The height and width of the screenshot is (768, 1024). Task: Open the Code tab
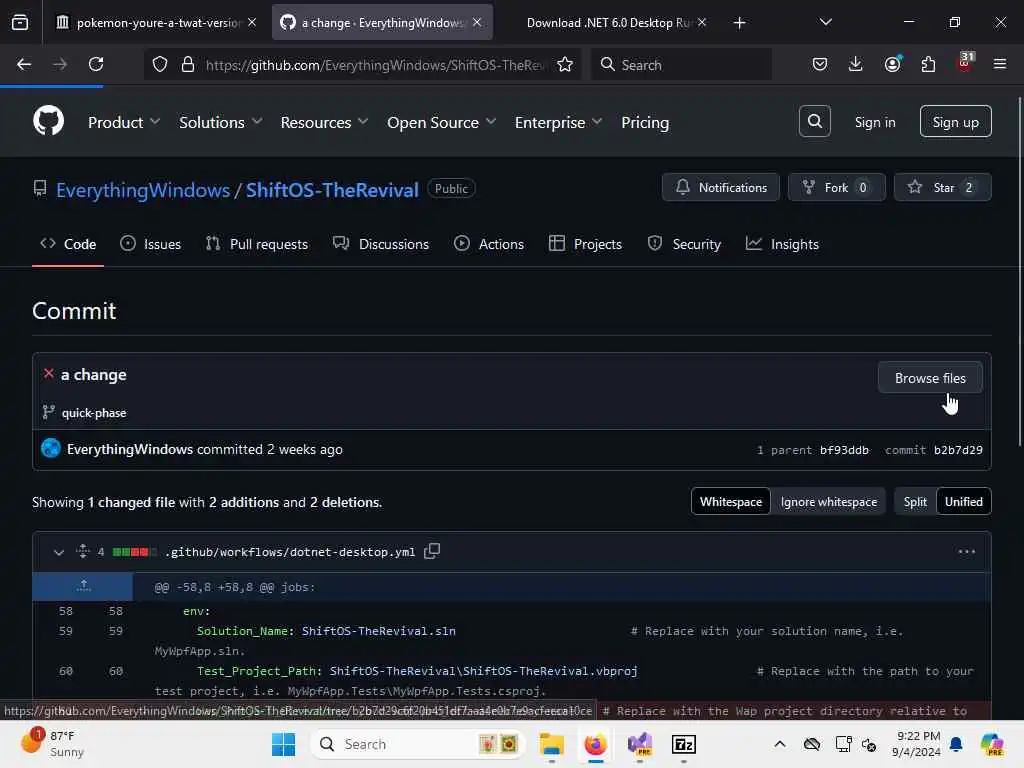pos(68,244)
